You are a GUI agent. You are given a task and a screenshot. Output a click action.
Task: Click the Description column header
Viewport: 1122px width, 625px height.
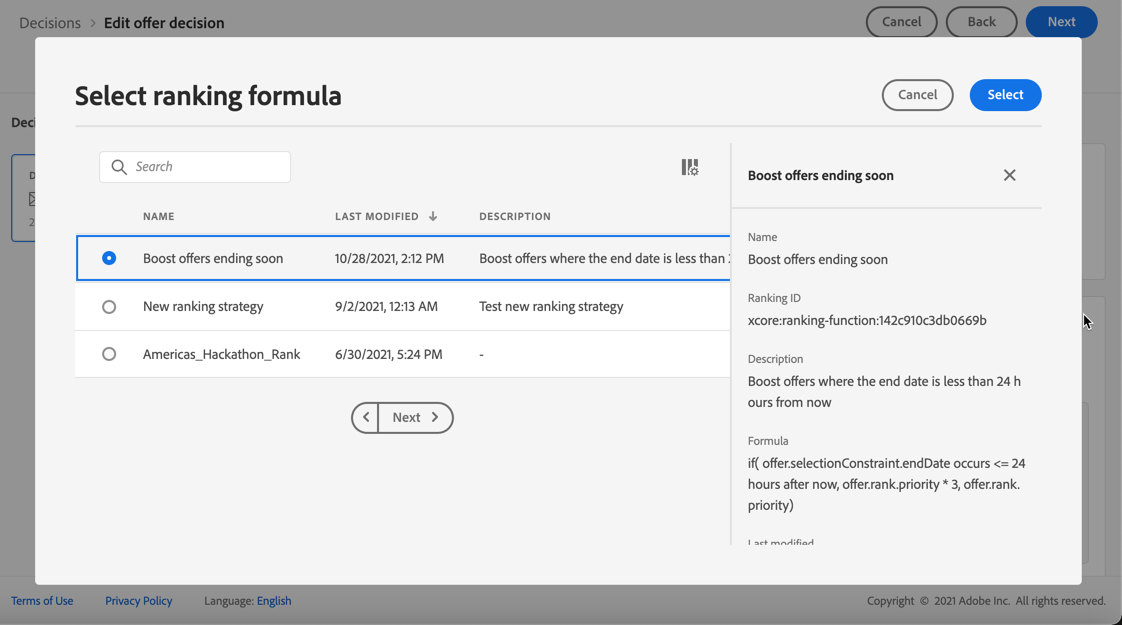514,216
